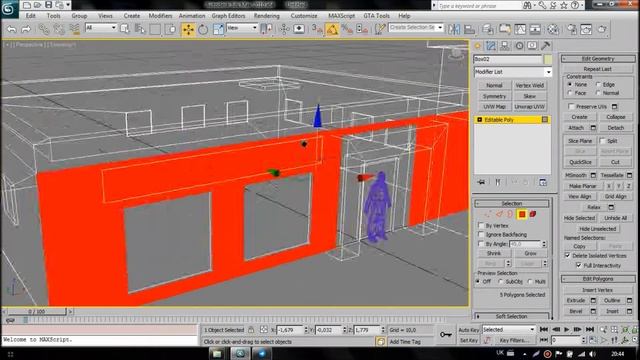Expand the Soft Selection rollout
Image resolution: width=640 pixels, height=360 pixels.
[511, 316]
